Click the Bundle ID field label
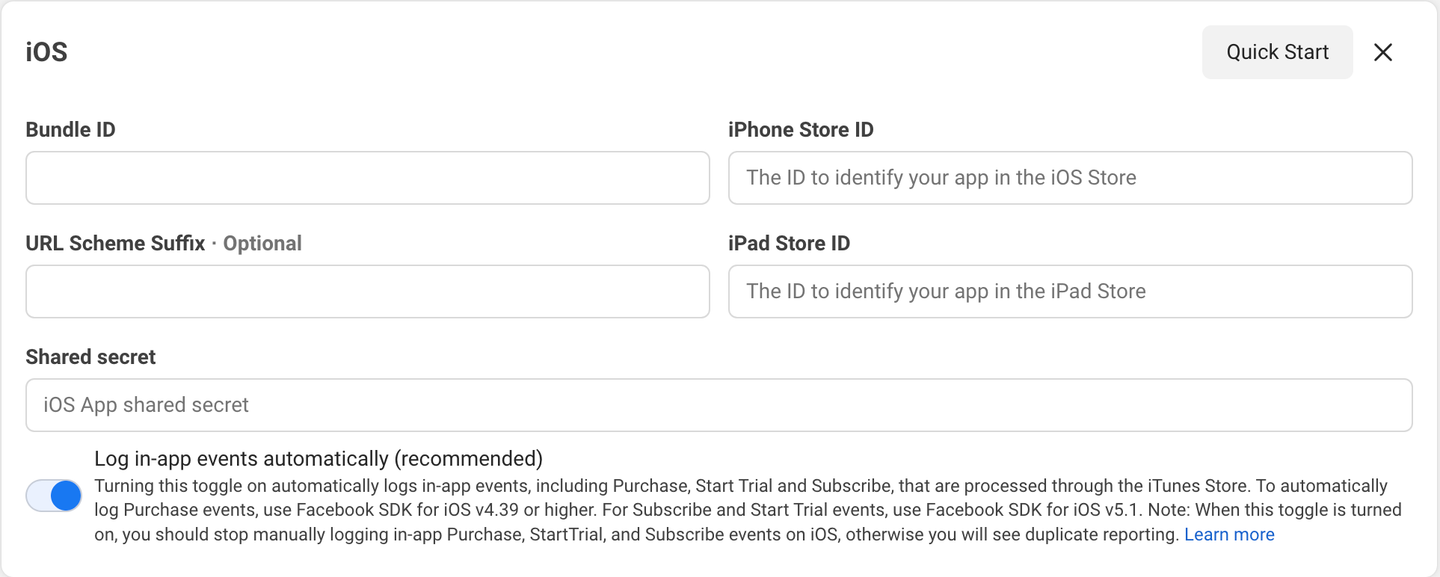 [x=70, y=130]
